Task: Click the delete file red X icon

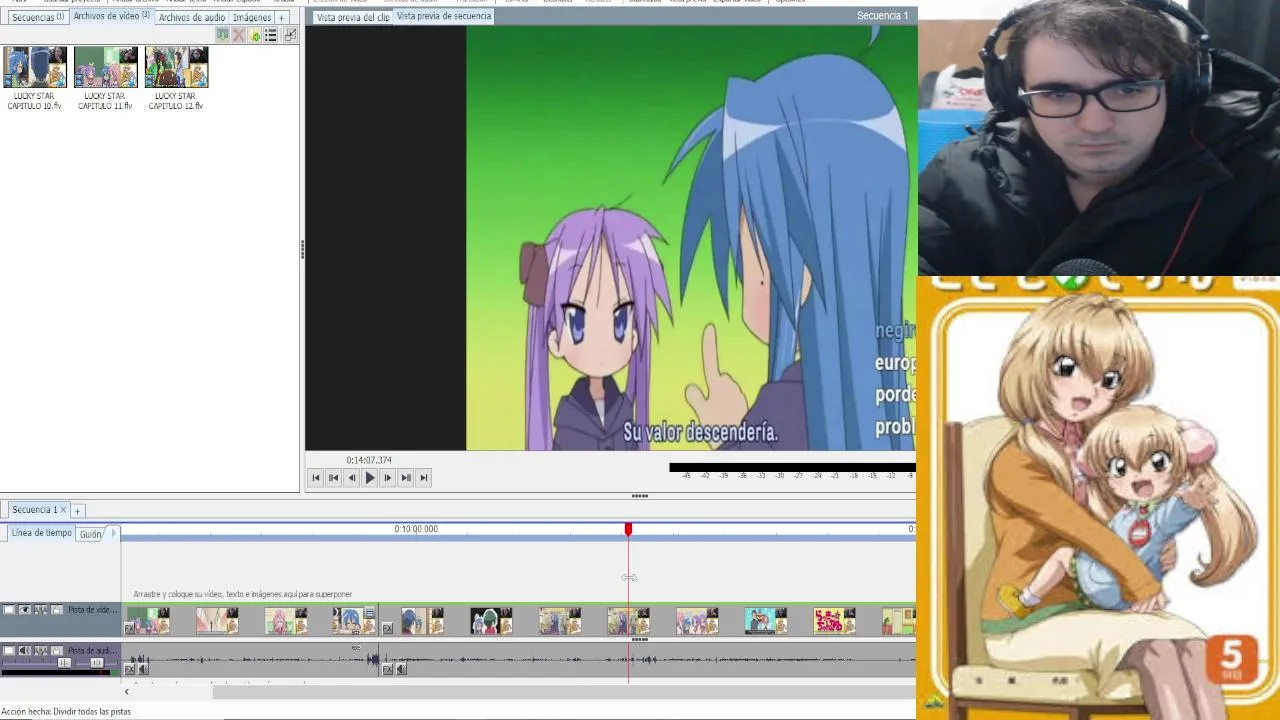Action: click(238, 35)
